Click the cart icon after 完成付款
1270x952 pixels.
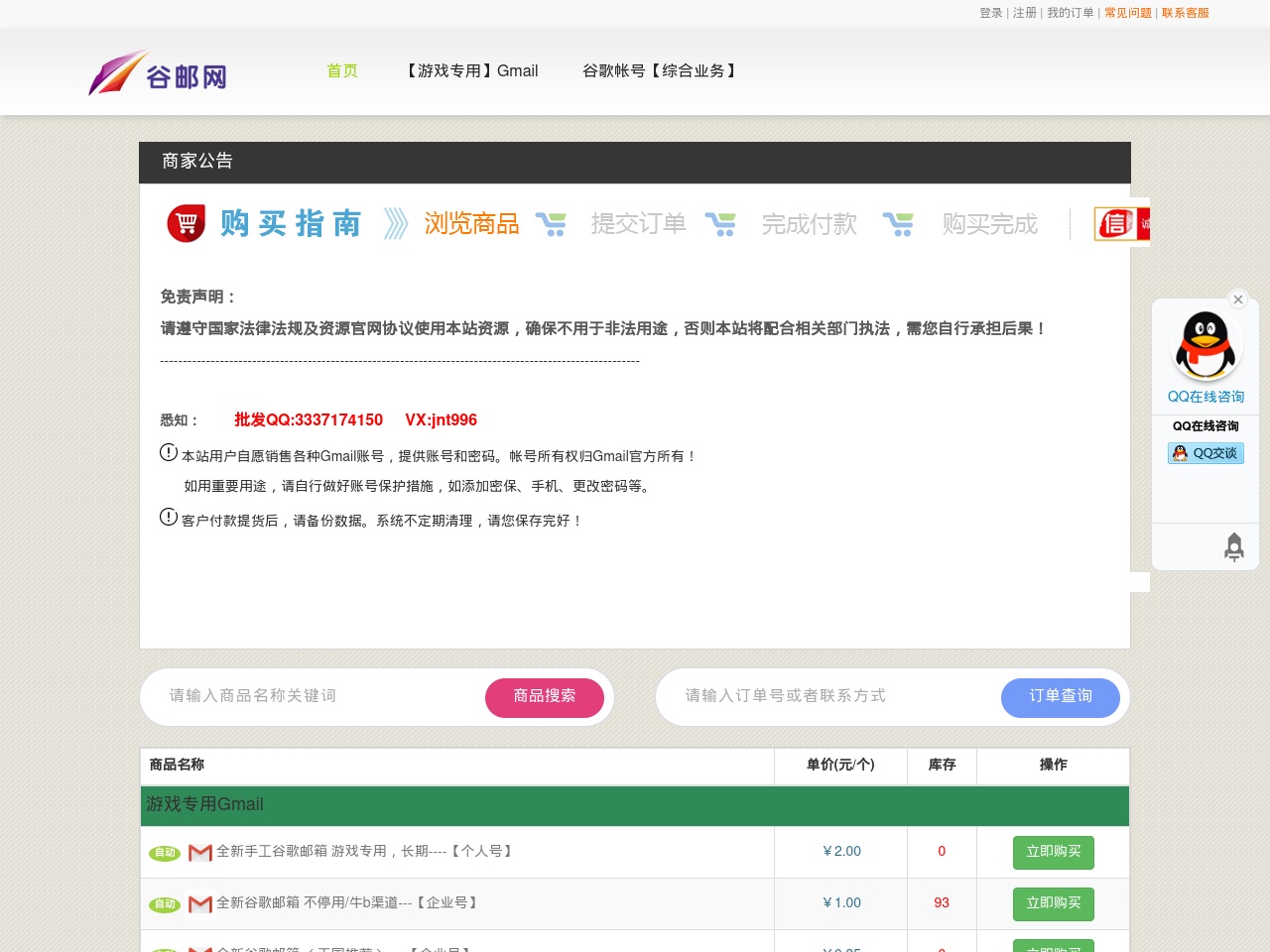[898, 224]
